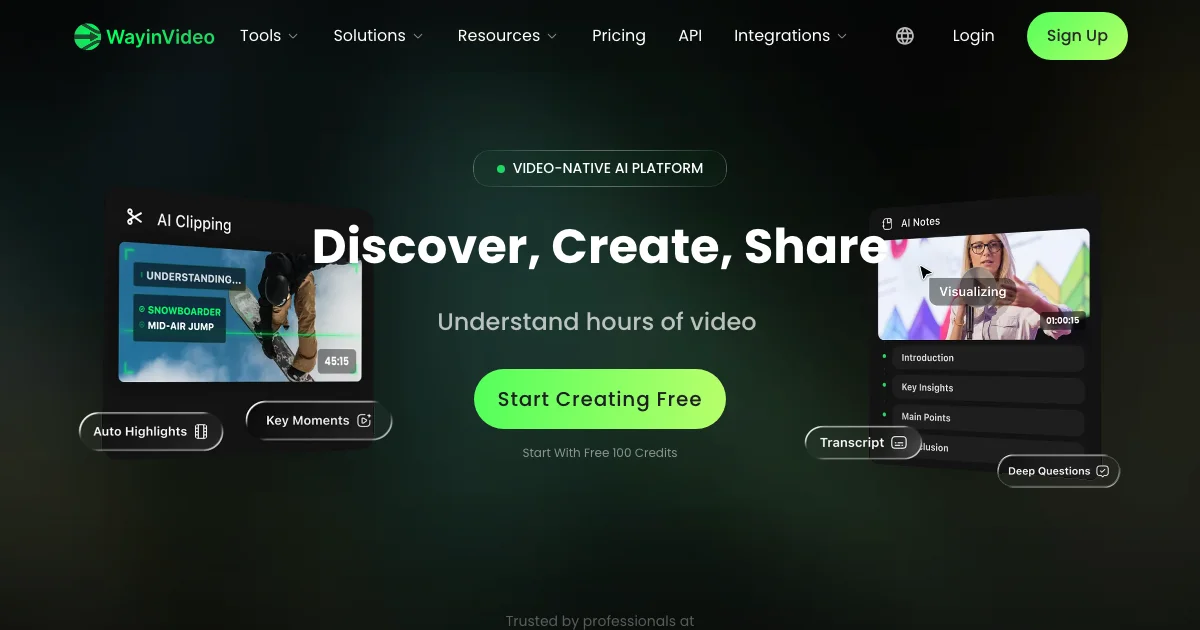Click the presenter video thumbnail in AI Notes
The width and height of the screenshot is (1200, 630).
coord(984,285)
